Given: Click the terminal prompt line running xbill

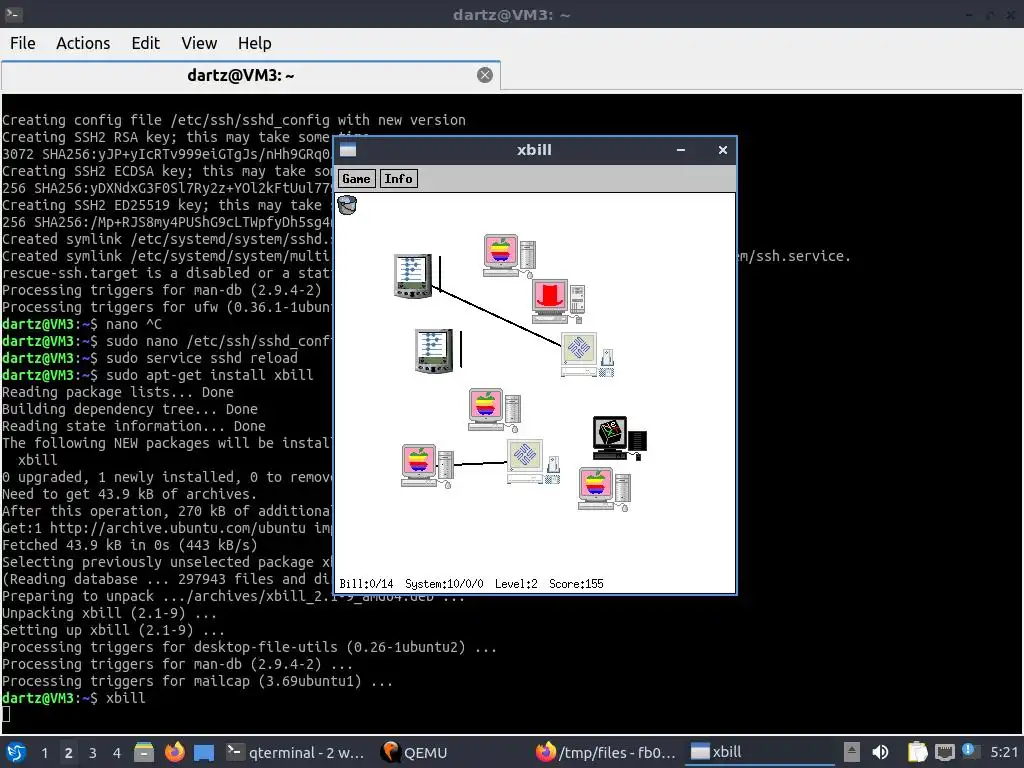Looking at the screenshot, I should pyautogui.click(x=74, y=697).
